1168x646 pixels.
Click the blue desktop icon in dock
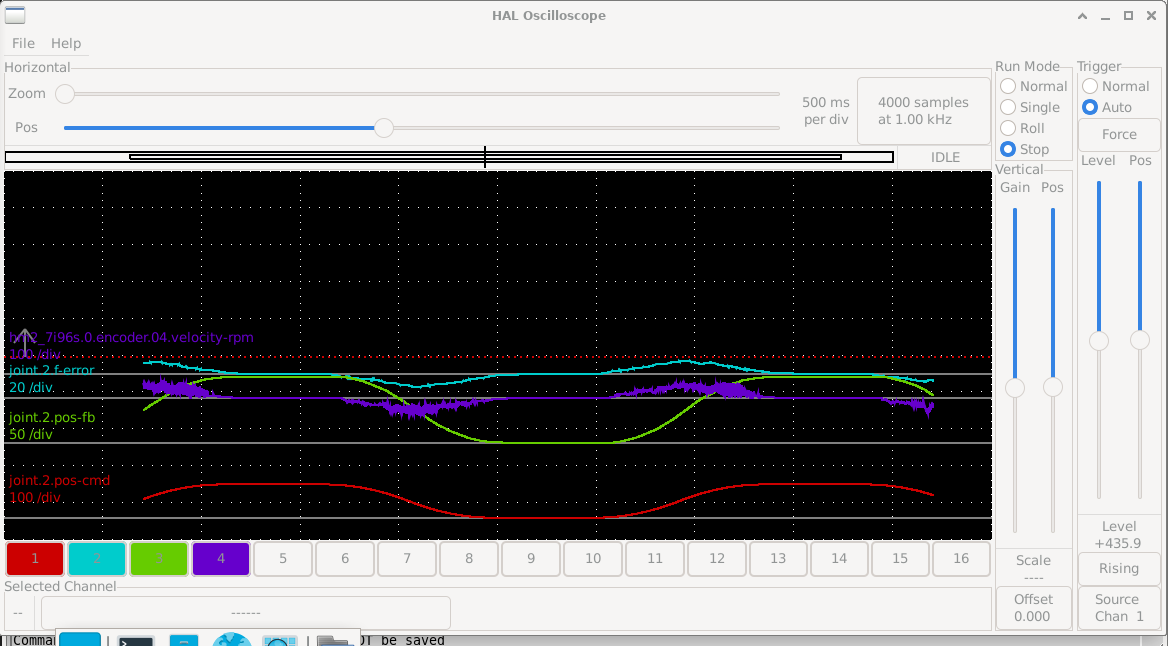pos(80,639)
